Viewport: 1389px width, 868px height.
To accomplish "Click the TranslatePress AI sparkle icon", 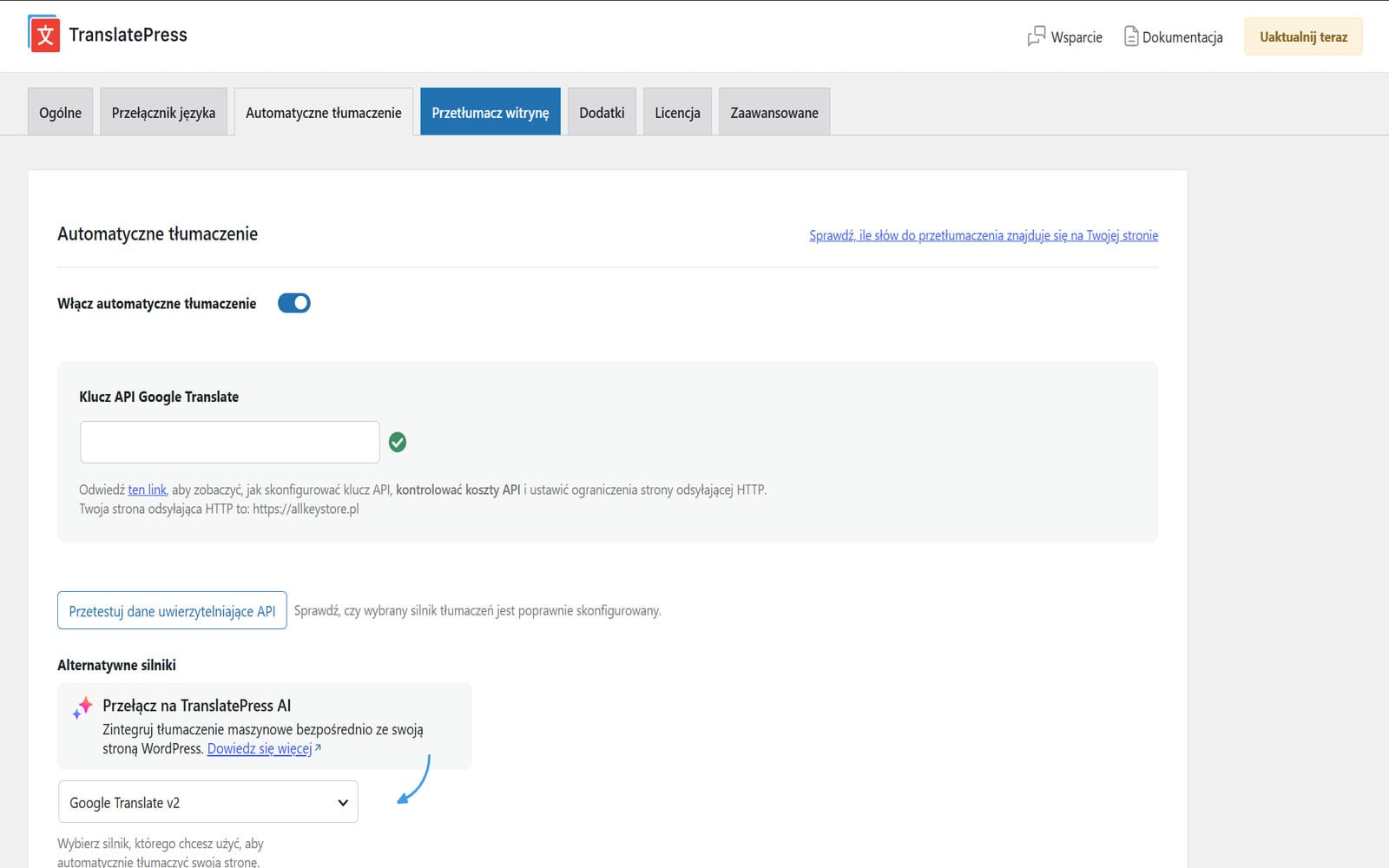I will click(82, 707).
